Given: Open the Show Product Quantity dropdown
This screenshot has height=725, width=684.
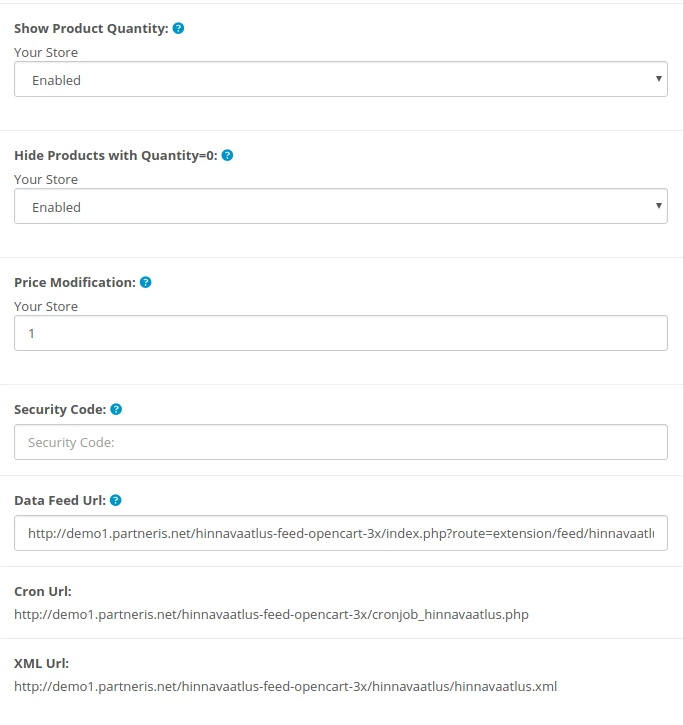Looking at the screenshot, I should point(341,80).
